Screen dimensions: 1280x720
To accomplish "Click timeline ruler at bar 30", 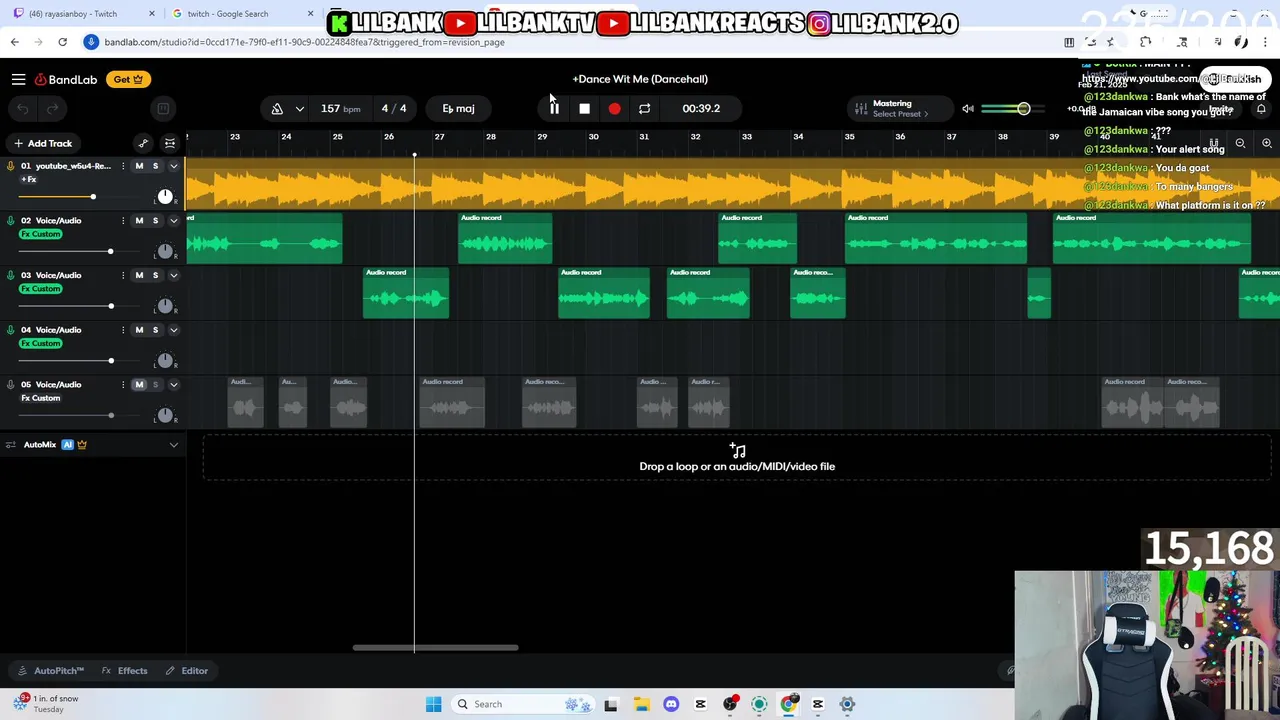I will (x=593, y=137).
